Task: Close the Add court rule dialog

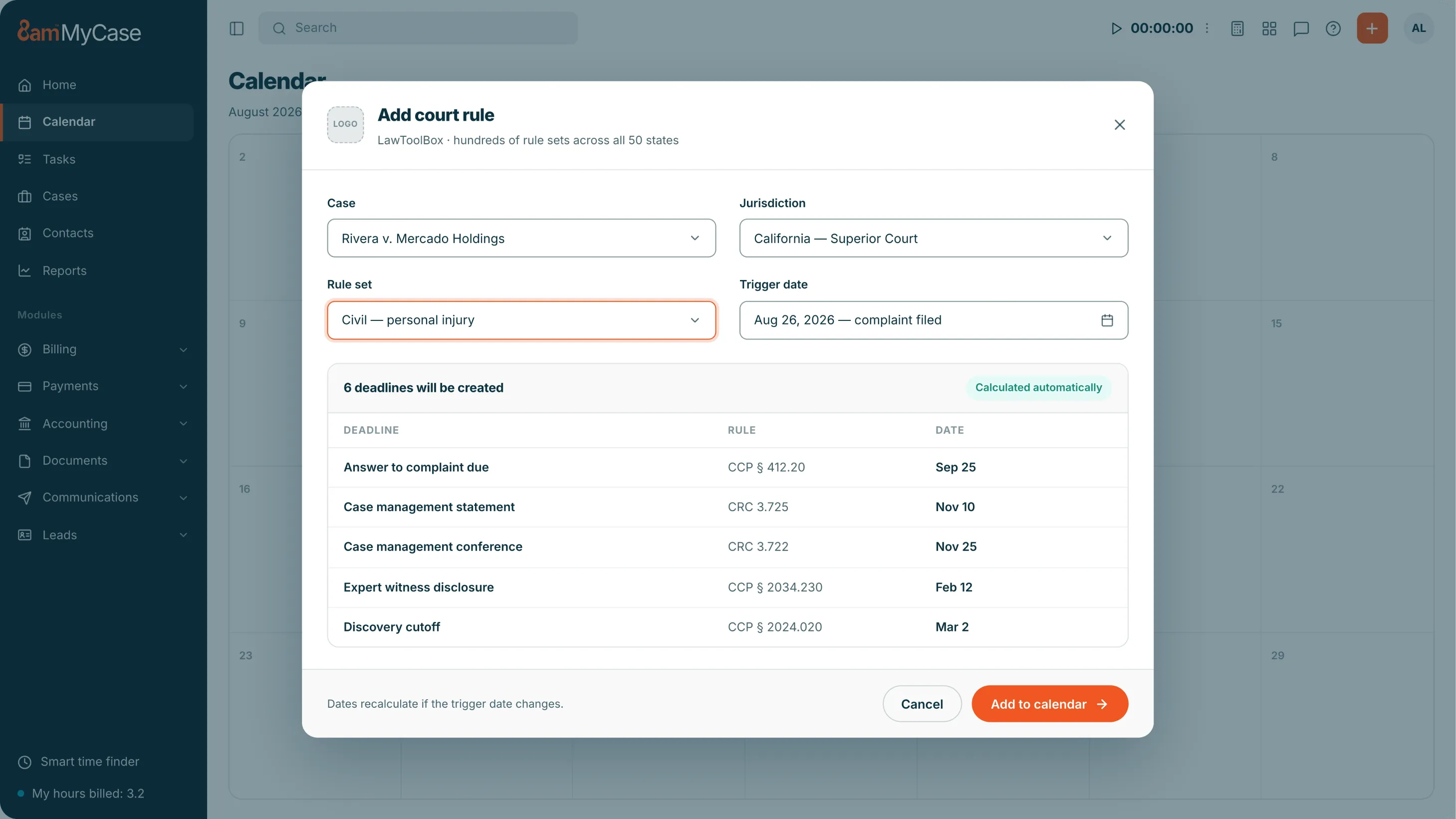Action: tap(1120, 125)
